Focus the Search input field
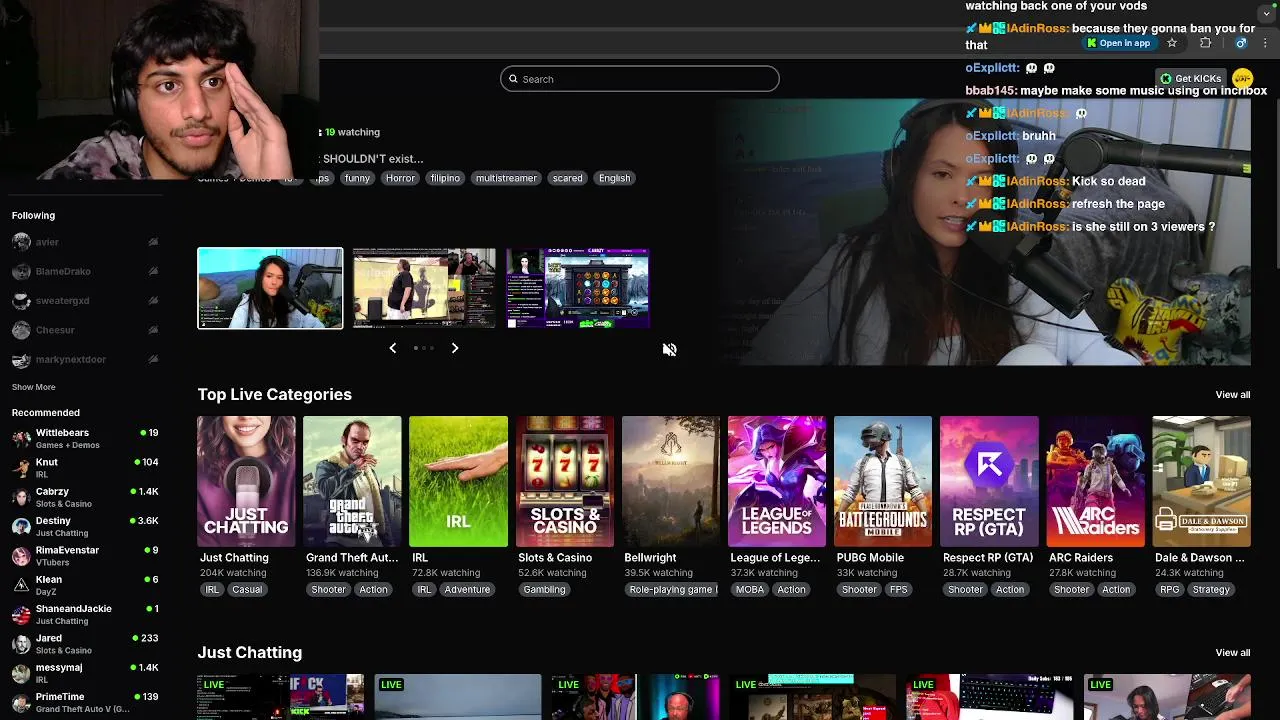 tap(640, 79)
